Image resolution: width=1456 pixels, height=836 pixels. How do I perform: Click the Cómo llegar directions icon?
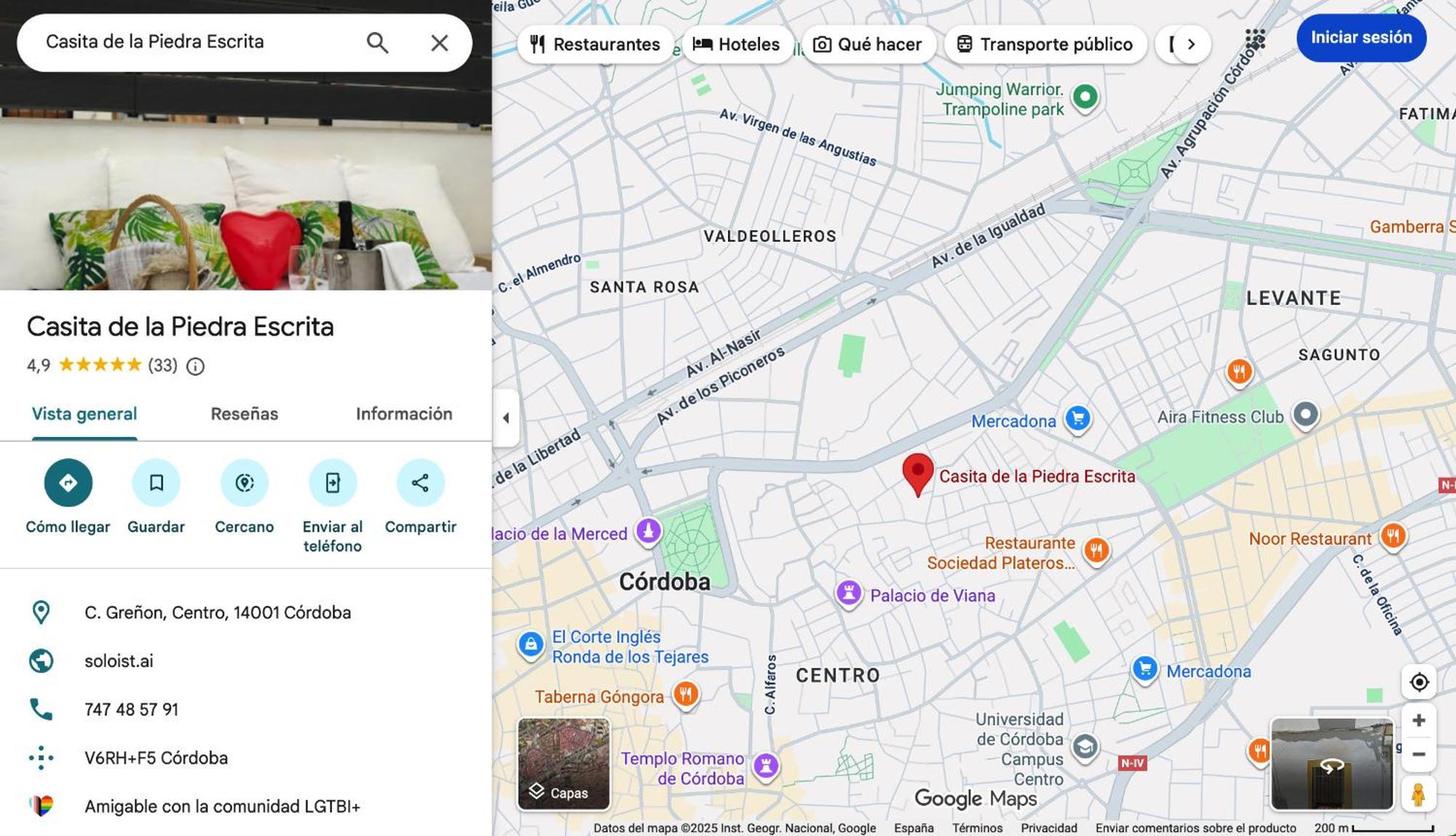pos(68,483)
